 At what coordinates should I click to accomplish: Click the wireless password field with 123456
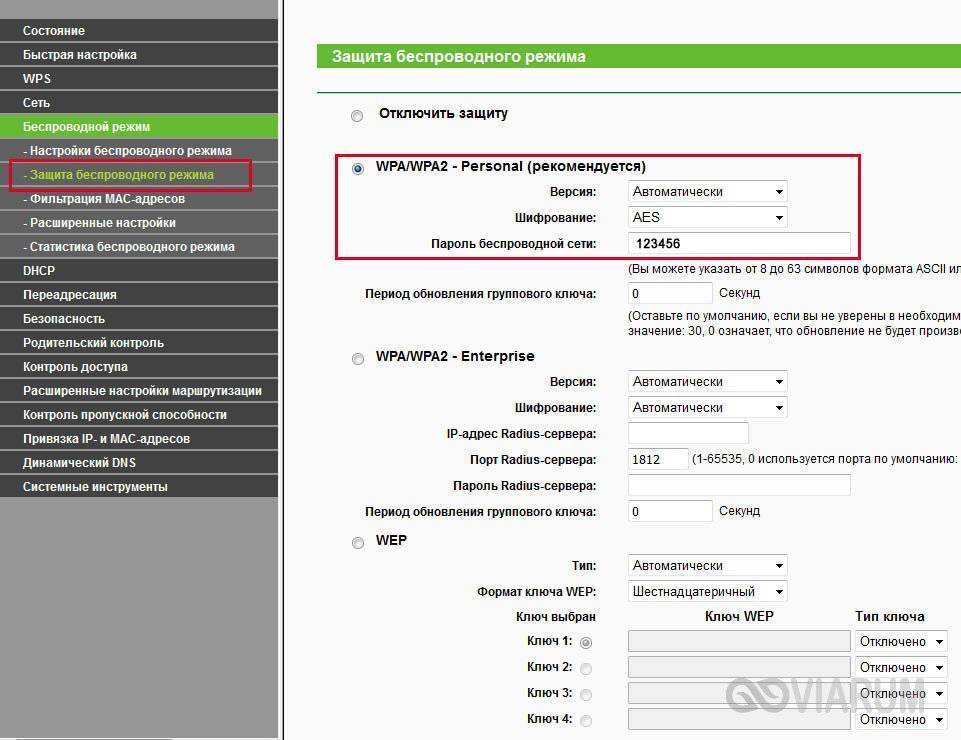point(738,243)
